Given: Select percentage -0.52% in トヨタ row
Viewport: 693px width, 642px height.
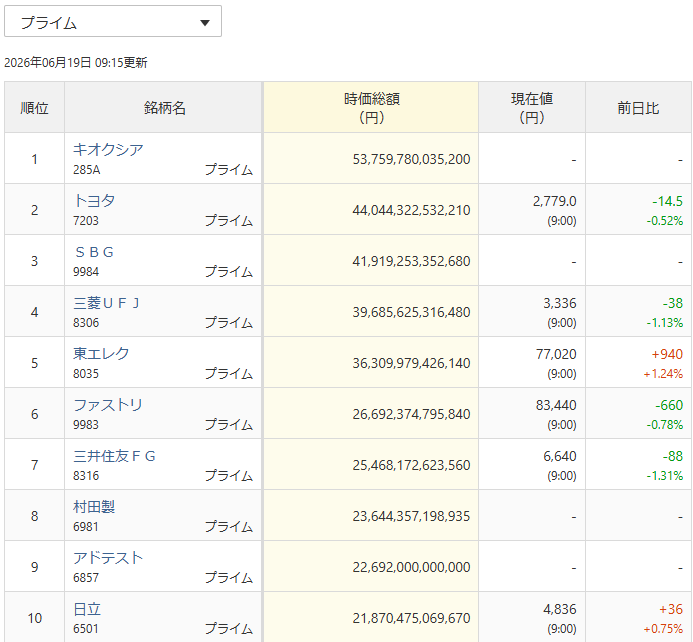Looking at the screenshot, I should point(665,220).
